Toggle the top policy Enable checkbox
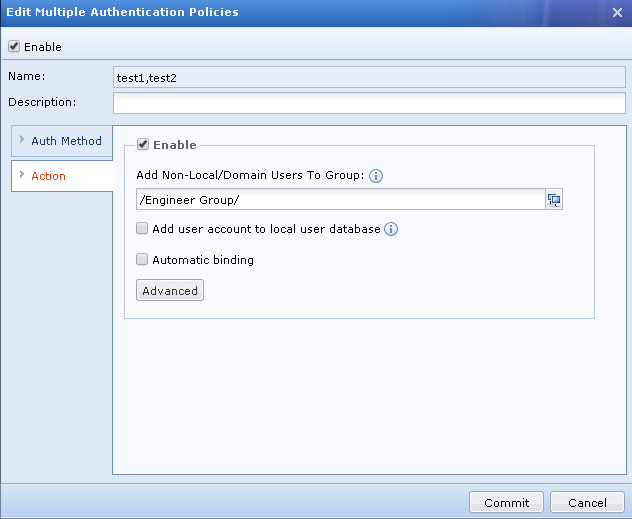This screenshot has height=519, width=632. 14,46
